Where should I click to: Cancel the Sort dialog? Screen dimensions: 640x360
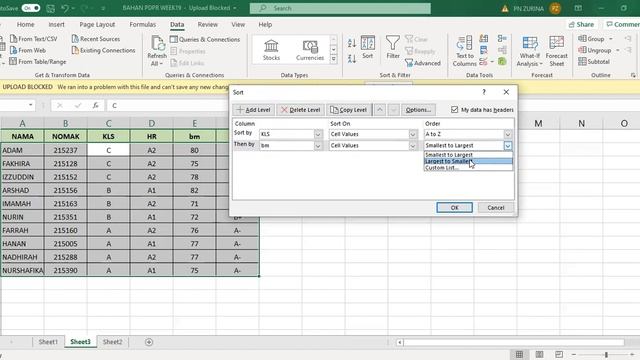tap(496, 208)
